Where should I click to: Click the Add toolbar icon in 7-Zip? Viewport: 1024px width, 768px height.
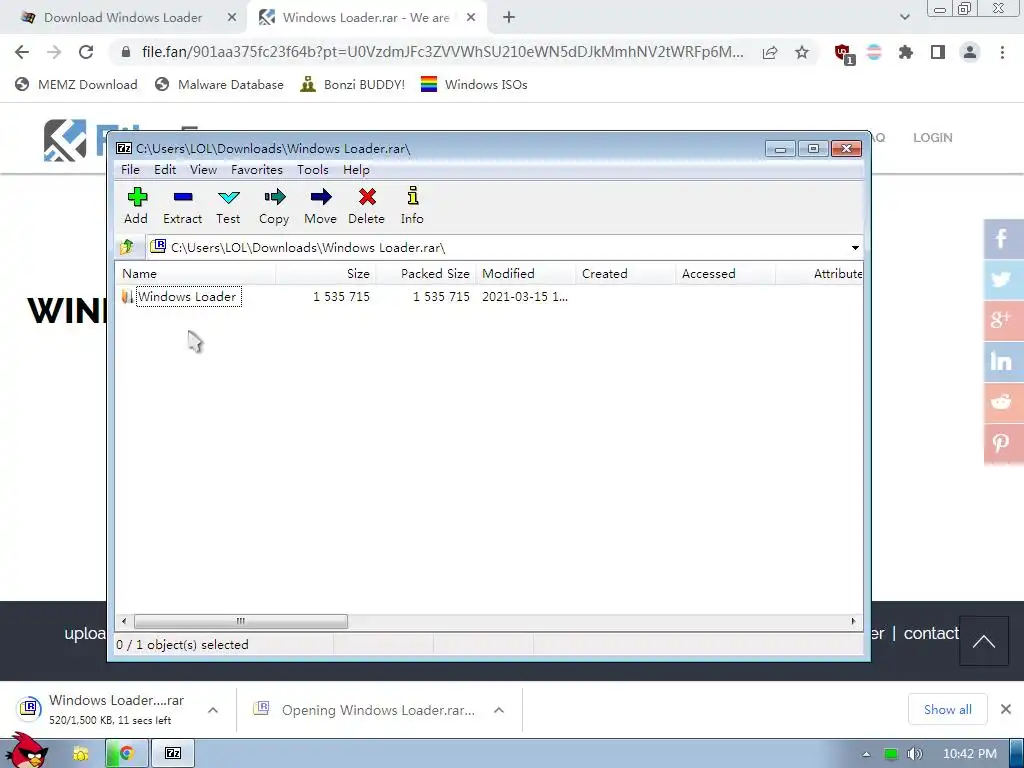(136, 205)
